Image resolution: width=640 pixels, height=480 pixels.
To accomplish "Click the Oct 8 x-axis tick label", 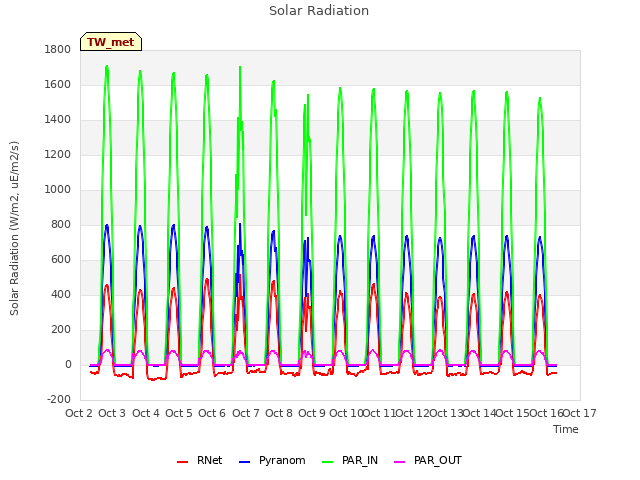I will (x=279, y=413).
